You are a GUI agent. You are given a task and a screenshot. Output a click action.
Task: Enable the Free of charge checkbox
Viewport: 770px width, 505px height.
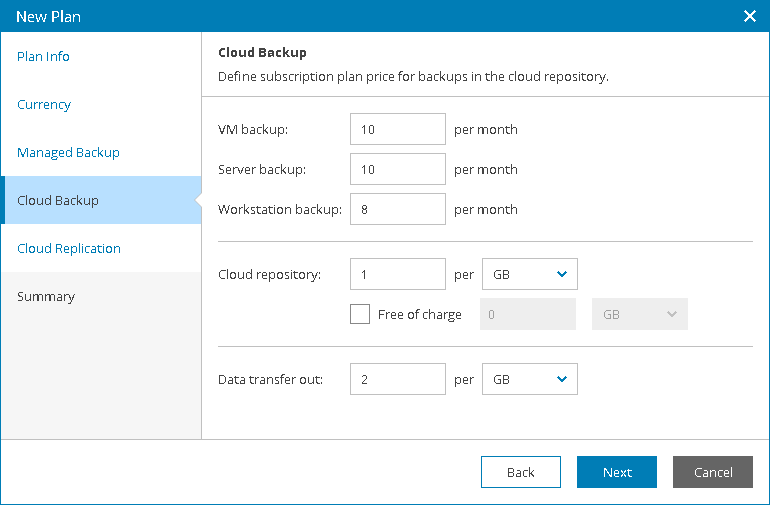pyautogui.click(x=360, y=314)
